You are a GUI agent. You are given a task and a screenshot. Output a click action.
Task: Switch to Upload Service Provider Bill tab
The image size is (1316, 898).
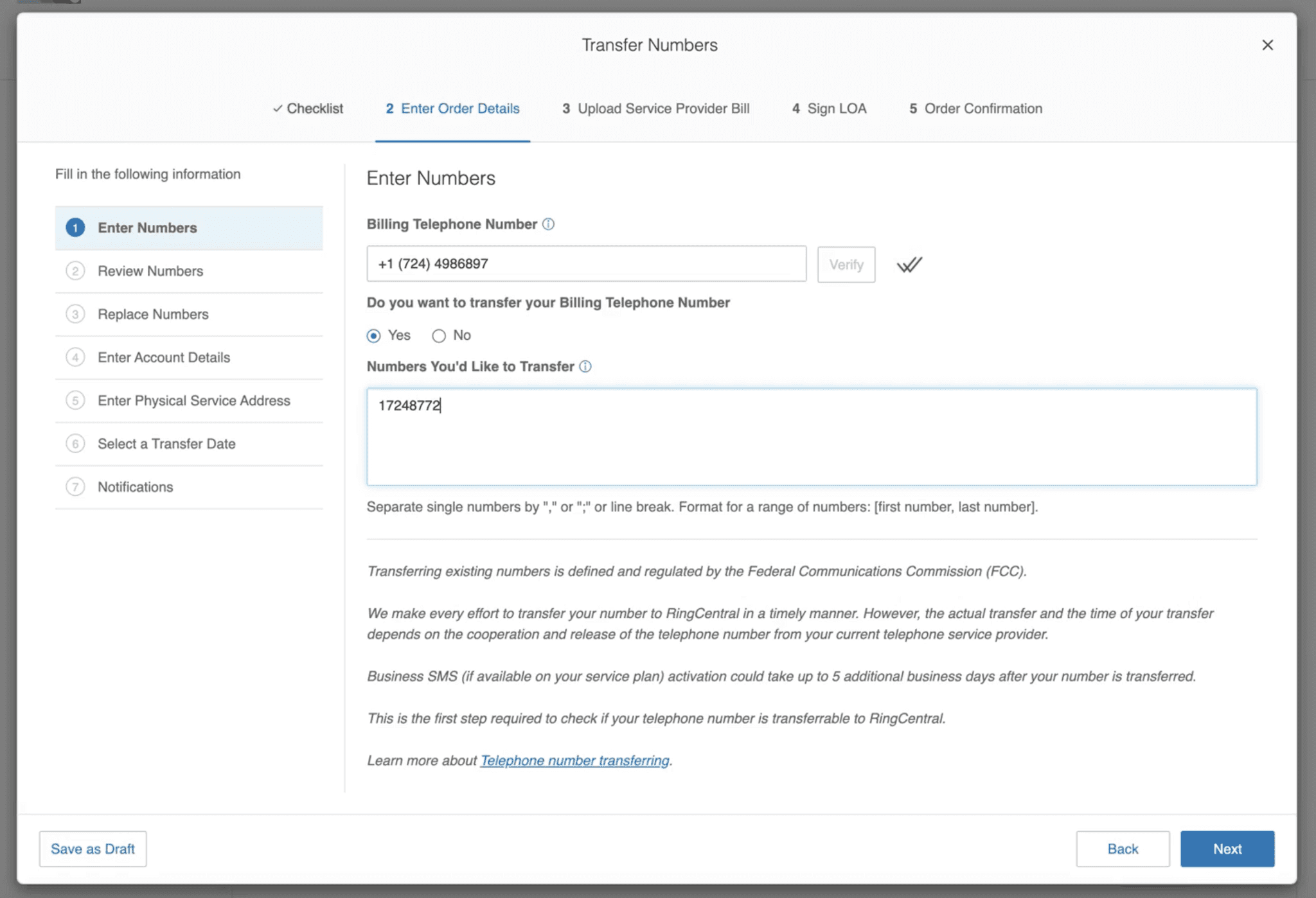(x=655, y=109)
